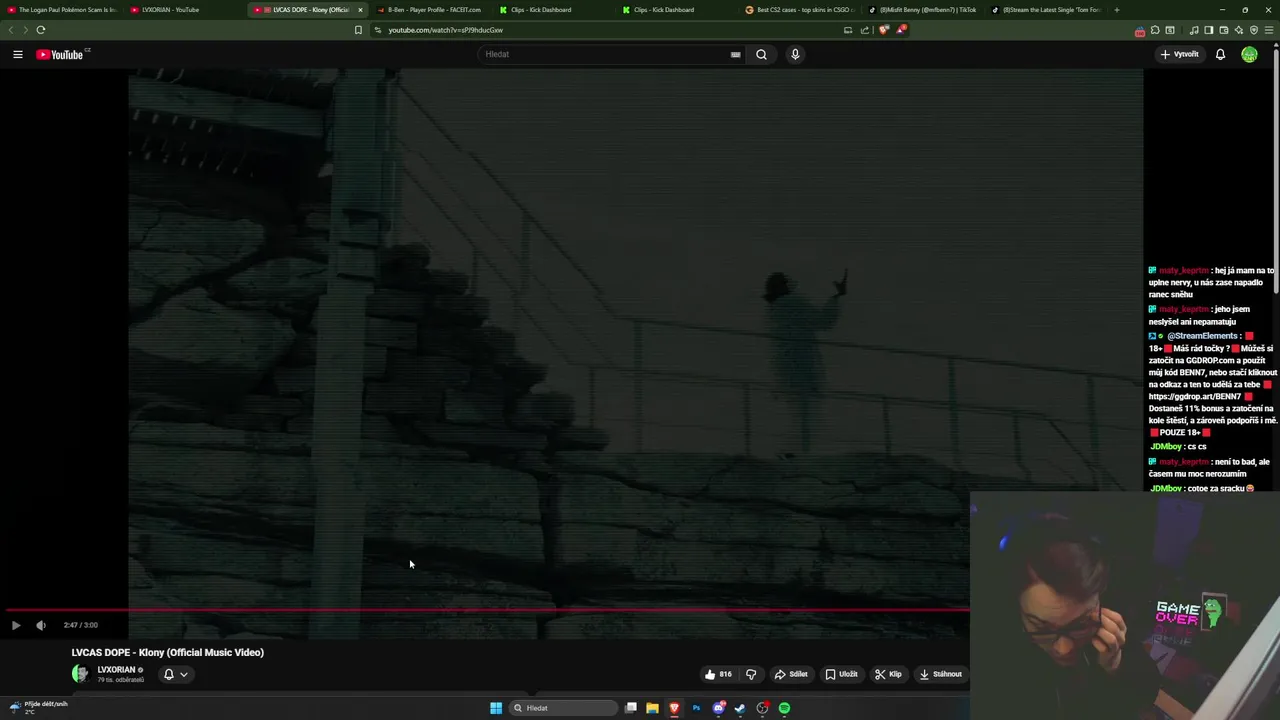Image resolution: width=1280 pixels, height=720 pixels.
Task: Open a new browser tab
Action: tap(1116, 10)
